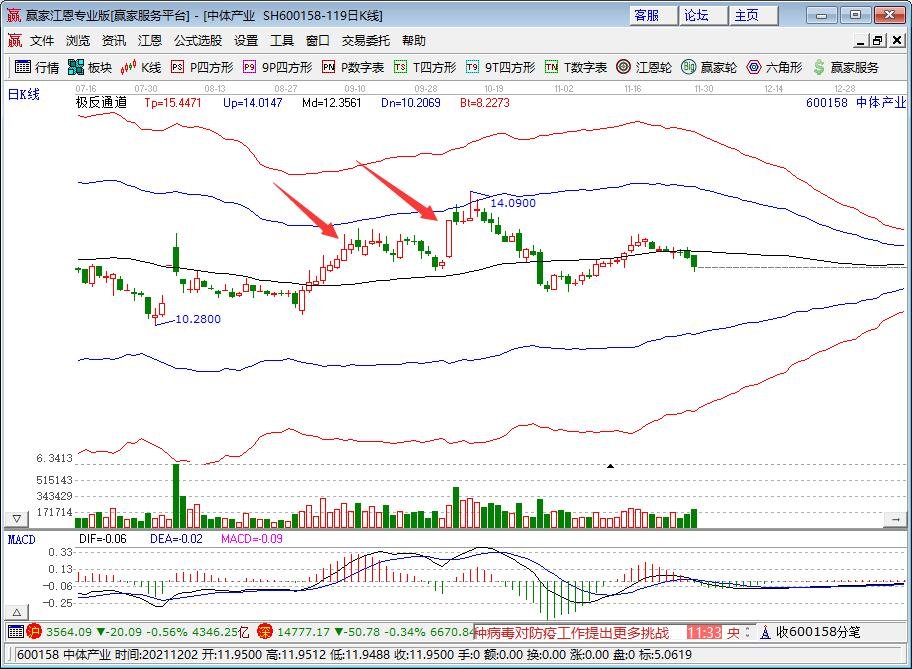The height and width of the screenshot is (669, 912).
Task: Click the 深 Shenzhen index badge
Action: [x=265, y=631]
